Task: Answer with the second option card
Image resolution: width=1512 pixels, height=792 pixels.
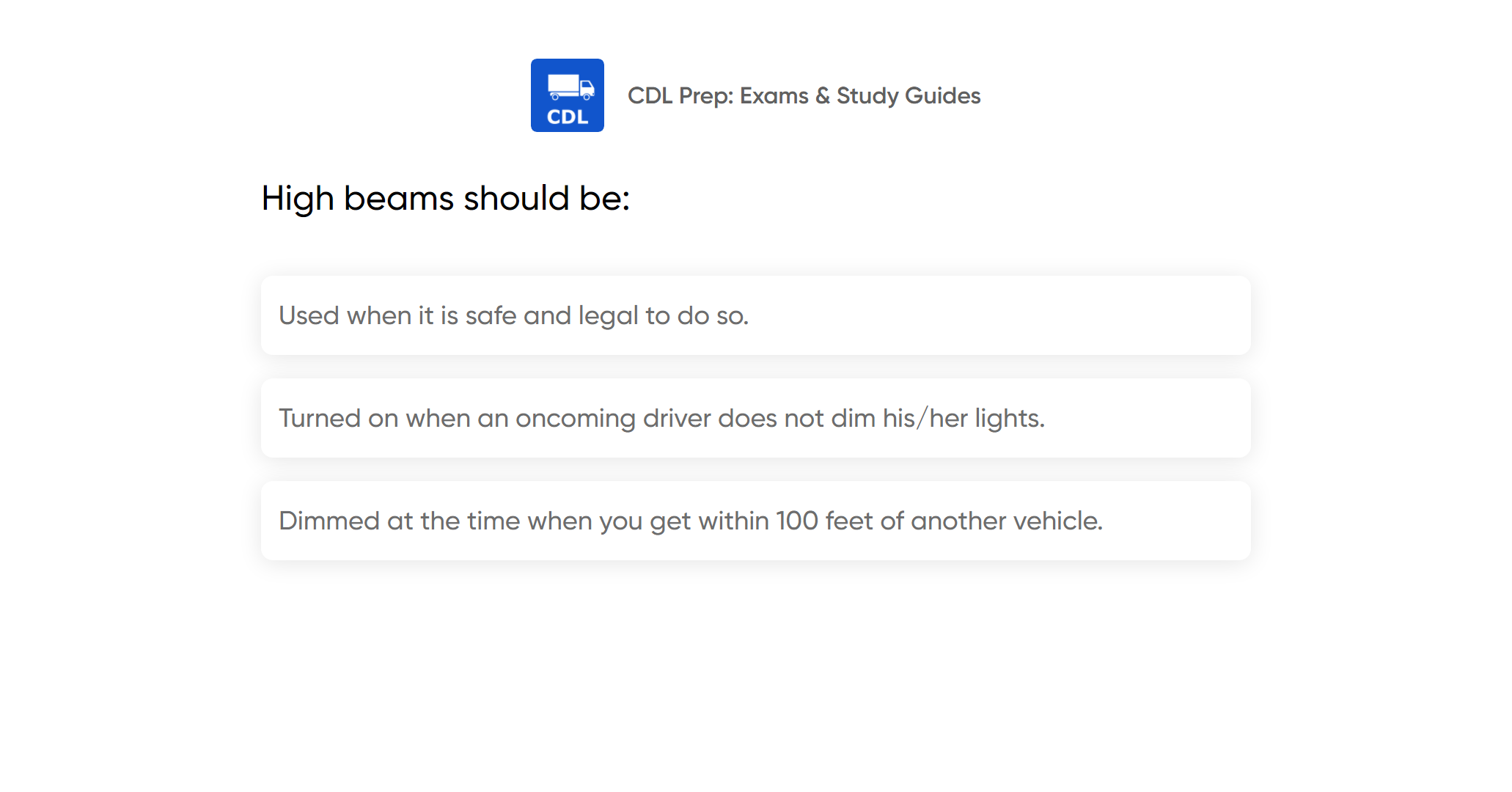Action: pos(755,418)
